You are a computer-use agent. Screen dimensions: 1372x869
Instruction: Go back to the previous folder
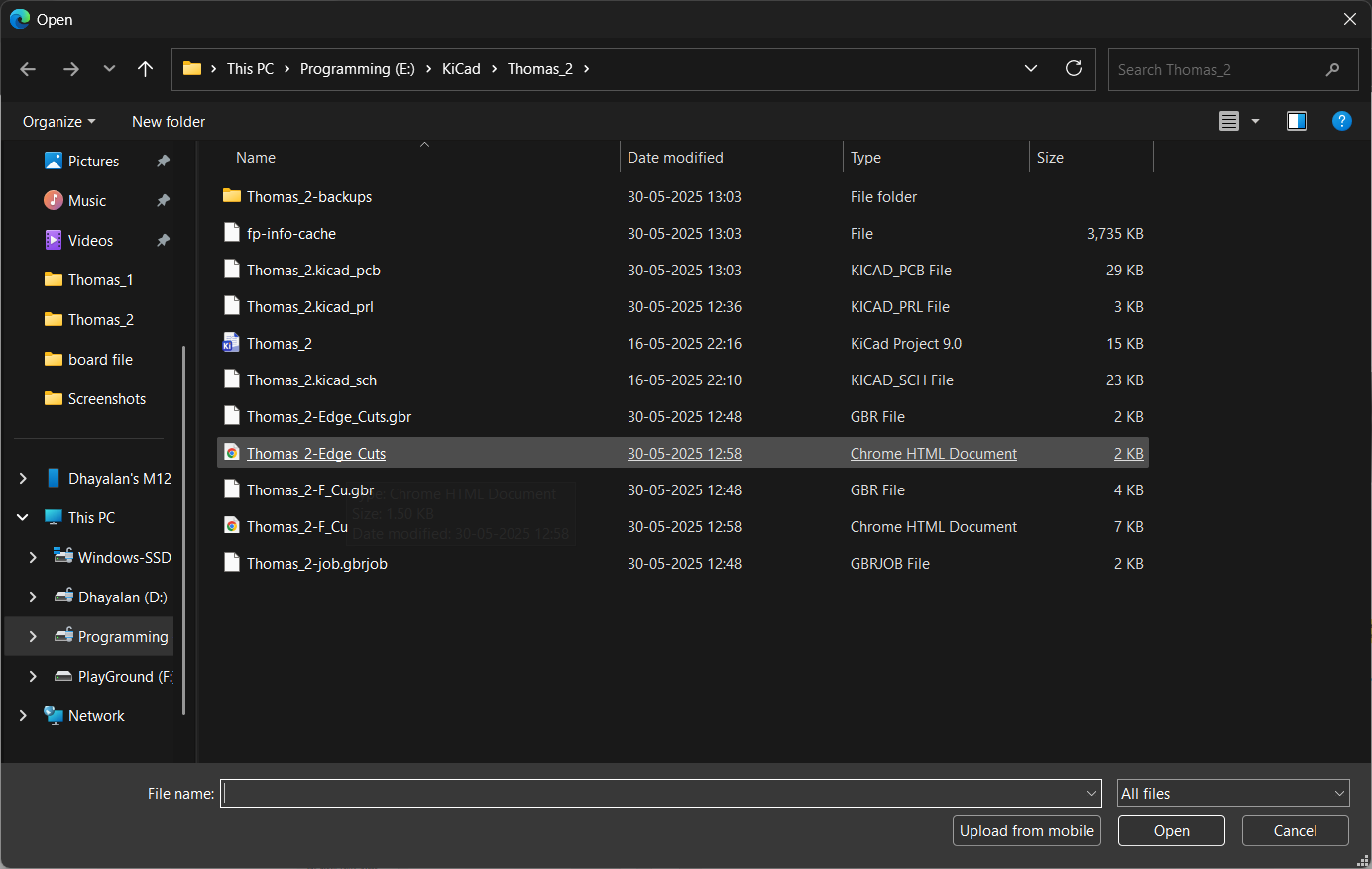click(x=28, y=69)
